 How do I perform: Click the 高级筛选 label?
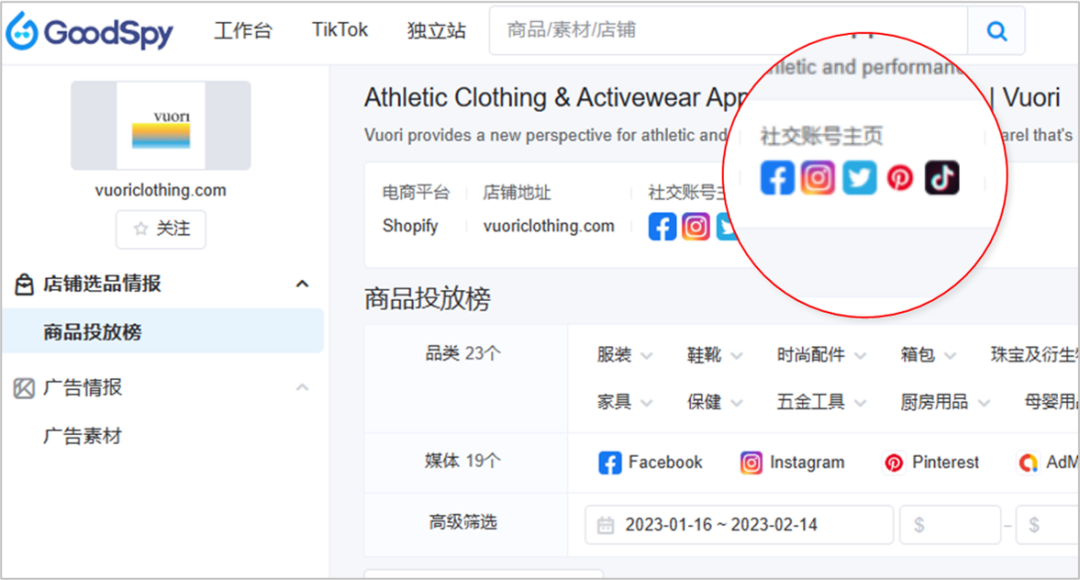pos(462,522)
